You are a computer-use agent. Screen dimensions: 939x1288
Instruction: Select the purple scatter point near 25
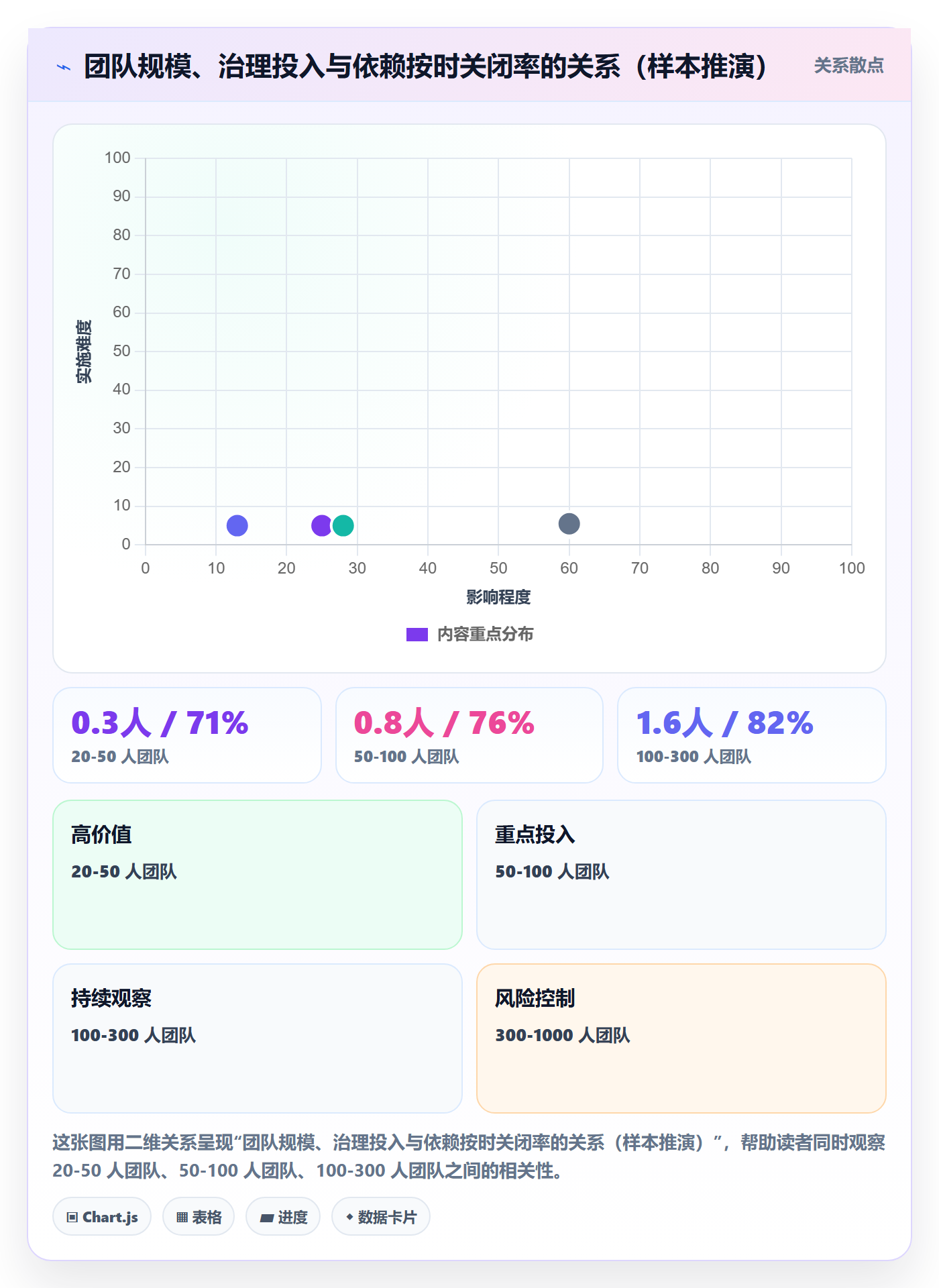321,525
